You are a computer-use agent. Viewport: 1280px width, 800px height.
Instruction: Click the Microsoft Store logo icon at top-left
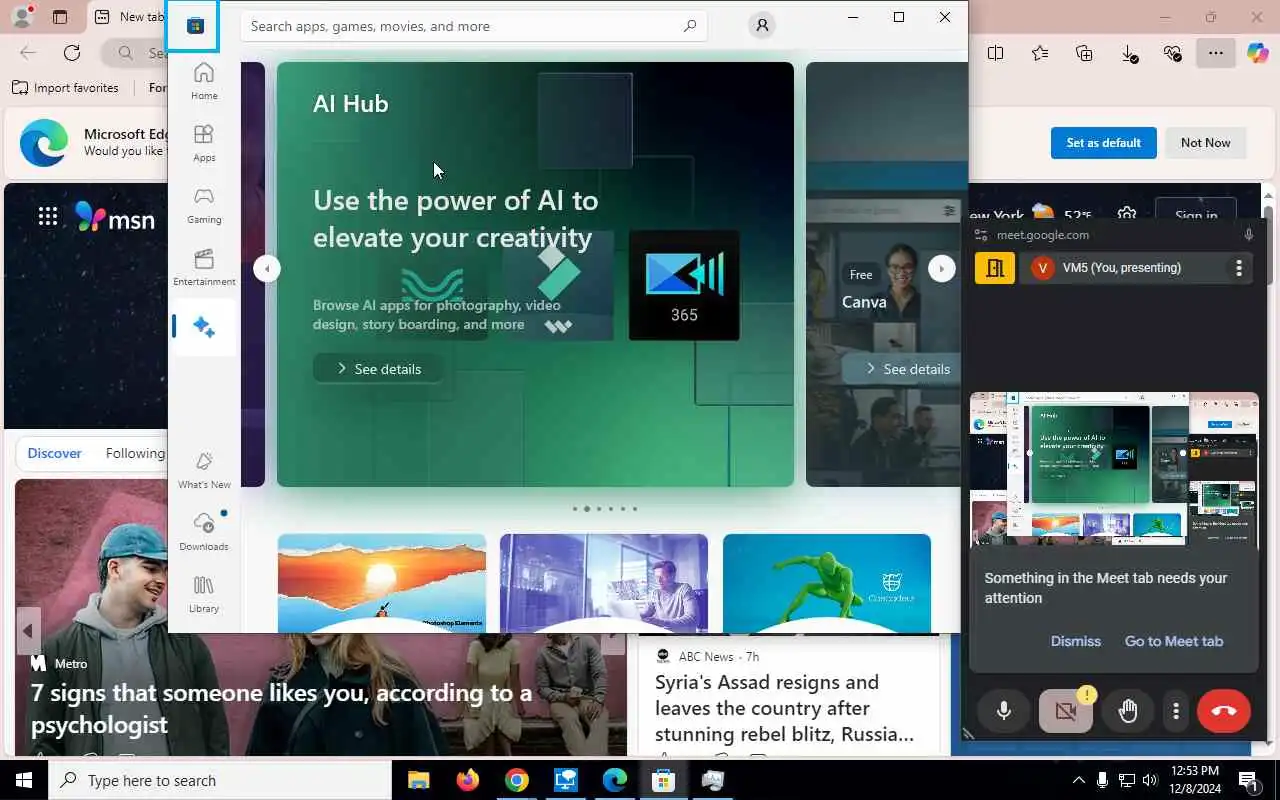[x=195, y=26]
